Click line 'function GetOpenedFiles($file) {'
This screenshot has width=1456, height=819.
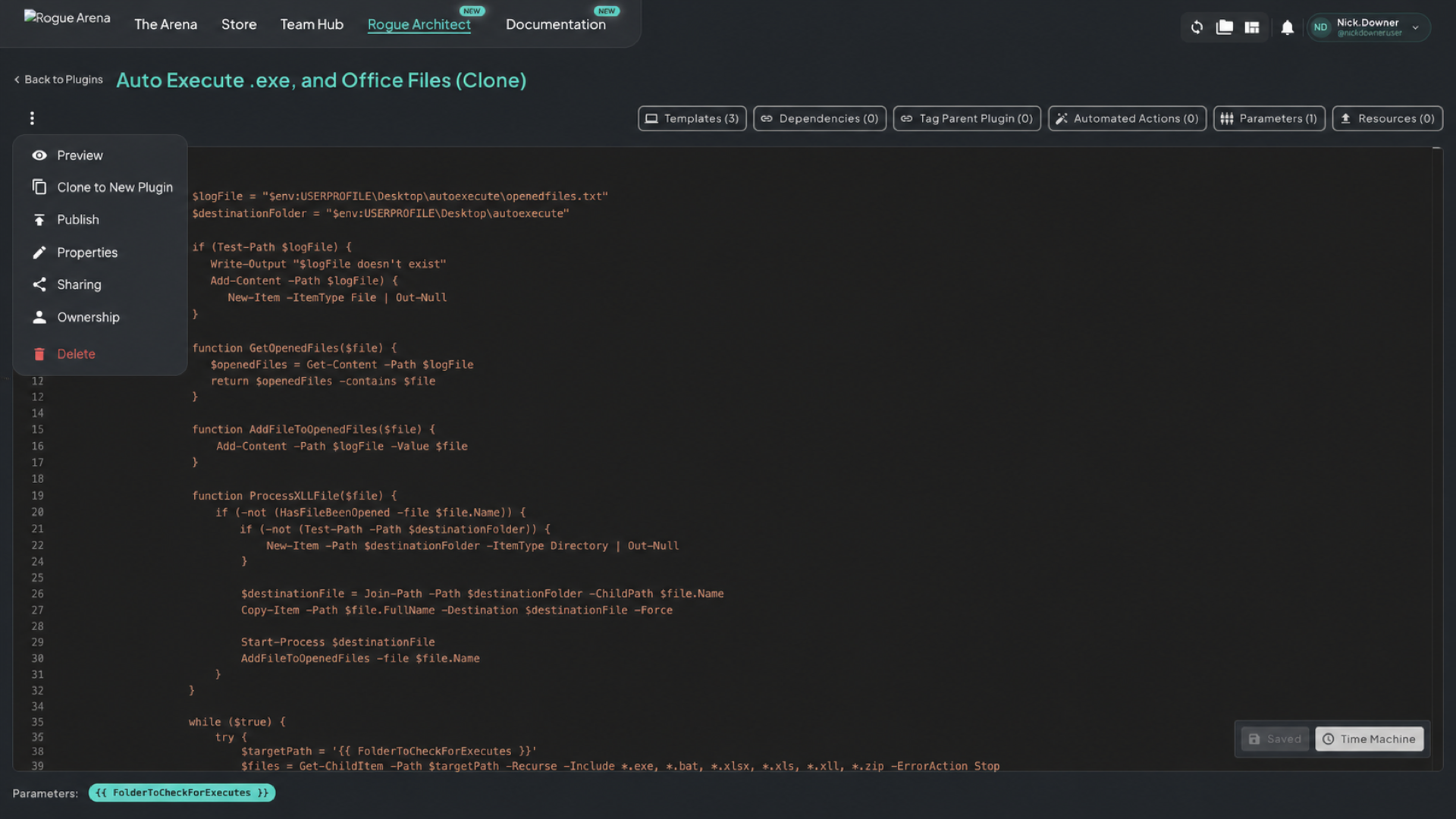(x=294, y=348)
